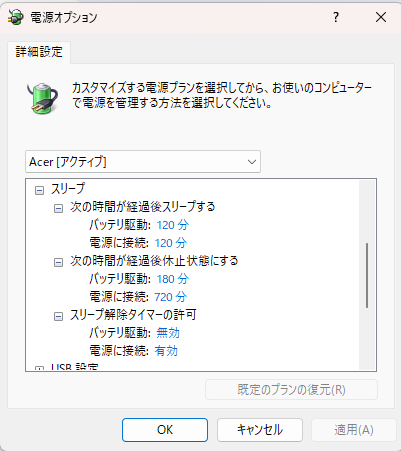401x451 pixels.
Task: Click the キャンセル button
Action: pos(260,430)
